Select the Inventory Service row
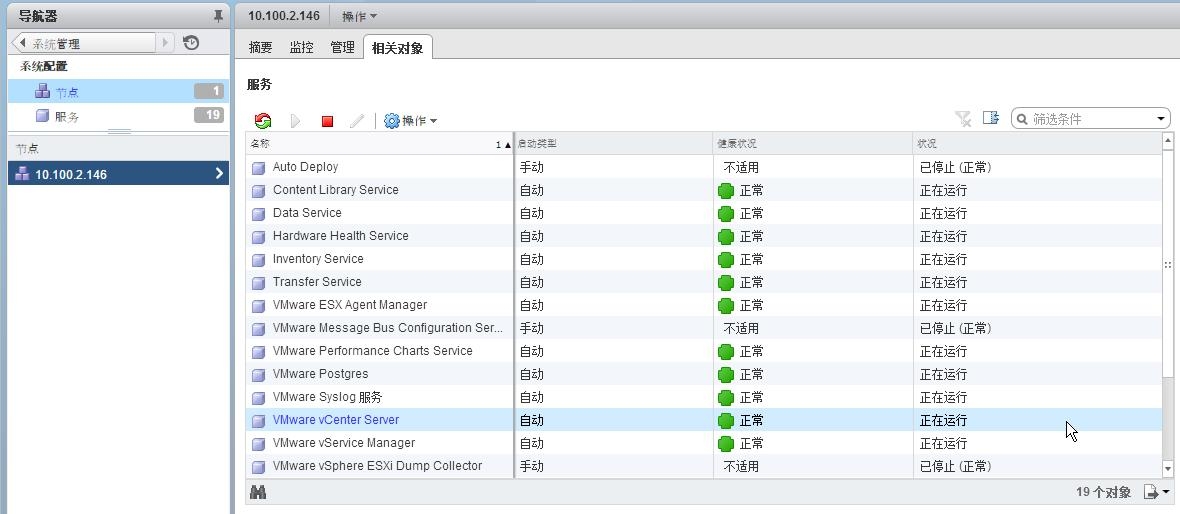 (704, 259)
